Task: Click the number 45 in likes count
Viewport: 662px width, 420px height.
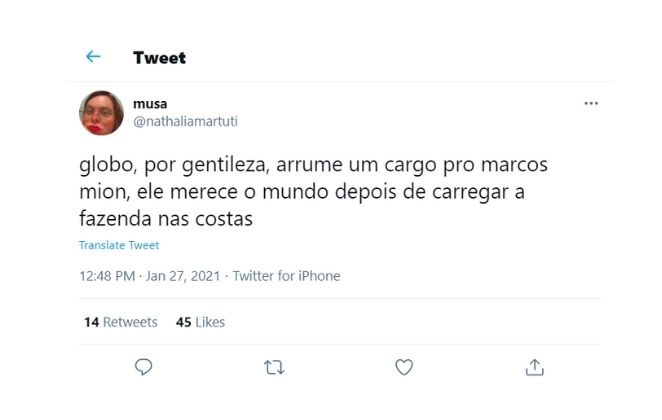Action: [x=183, y=322]
